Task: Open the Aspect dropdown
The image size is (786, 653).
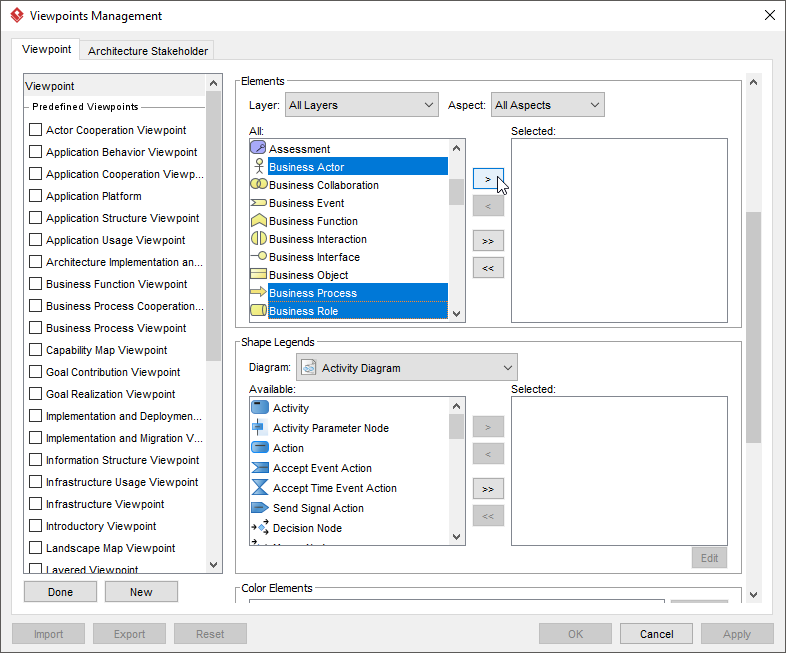Action: coord(547,105)
